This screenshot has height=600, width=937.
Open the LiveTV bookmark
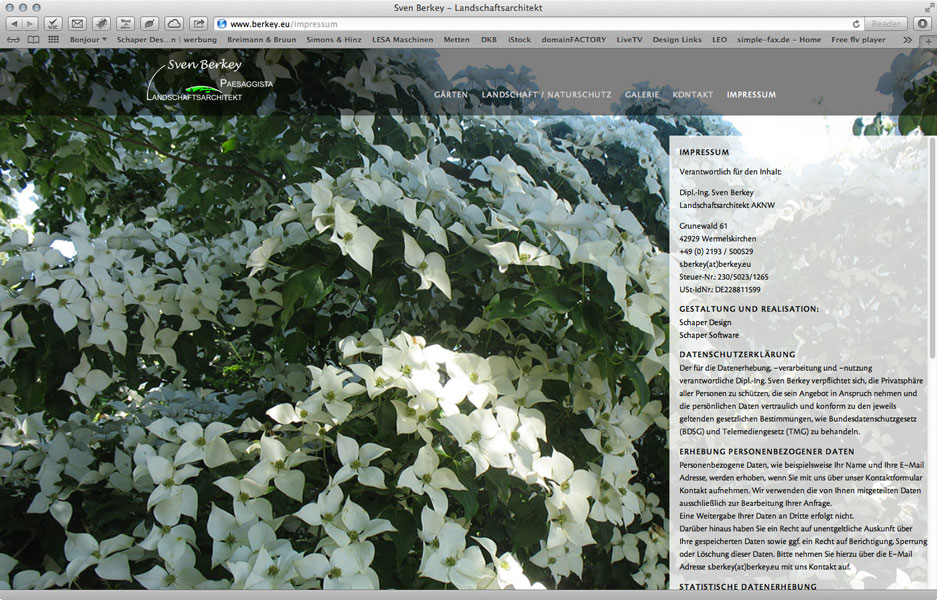pyautogui.click(x=629, y=40)
